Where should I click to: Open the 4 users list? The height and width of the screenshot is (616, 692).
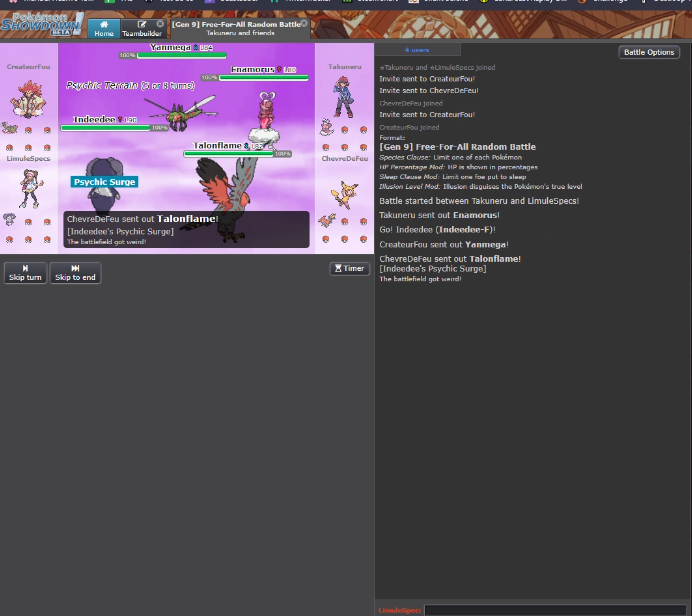[x=417, y=50]
